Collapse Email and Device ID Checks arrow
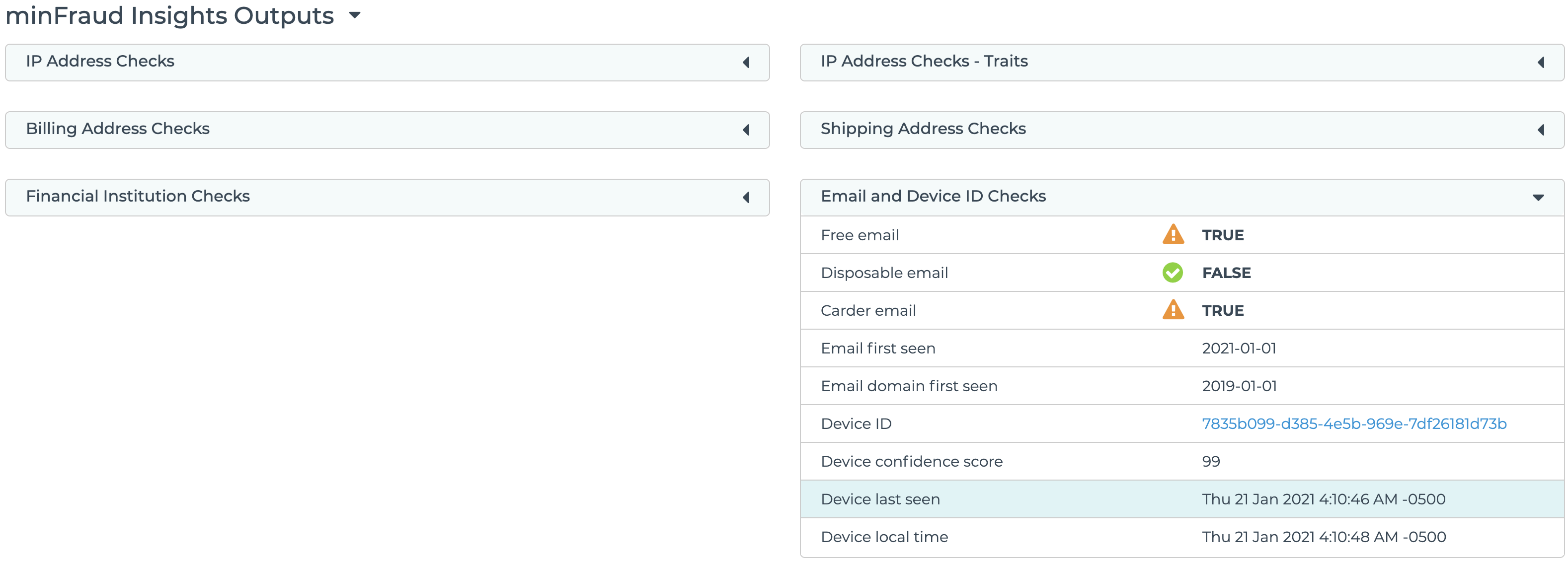The height and width of the screenshot is (561, 1568). click(x=1538, y=197)
